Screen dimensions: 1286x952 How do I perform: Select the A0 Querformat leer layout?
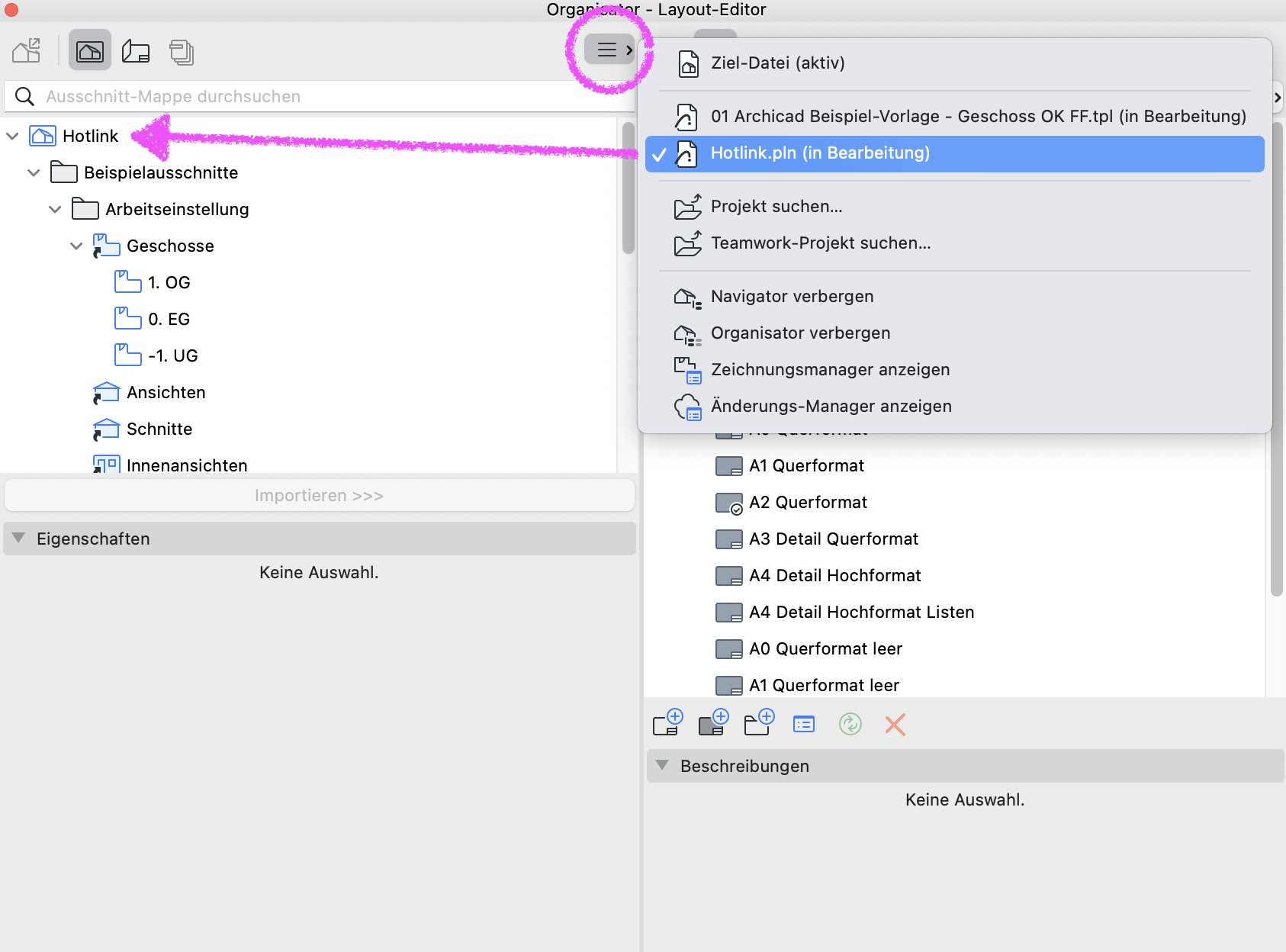point(809,648)
